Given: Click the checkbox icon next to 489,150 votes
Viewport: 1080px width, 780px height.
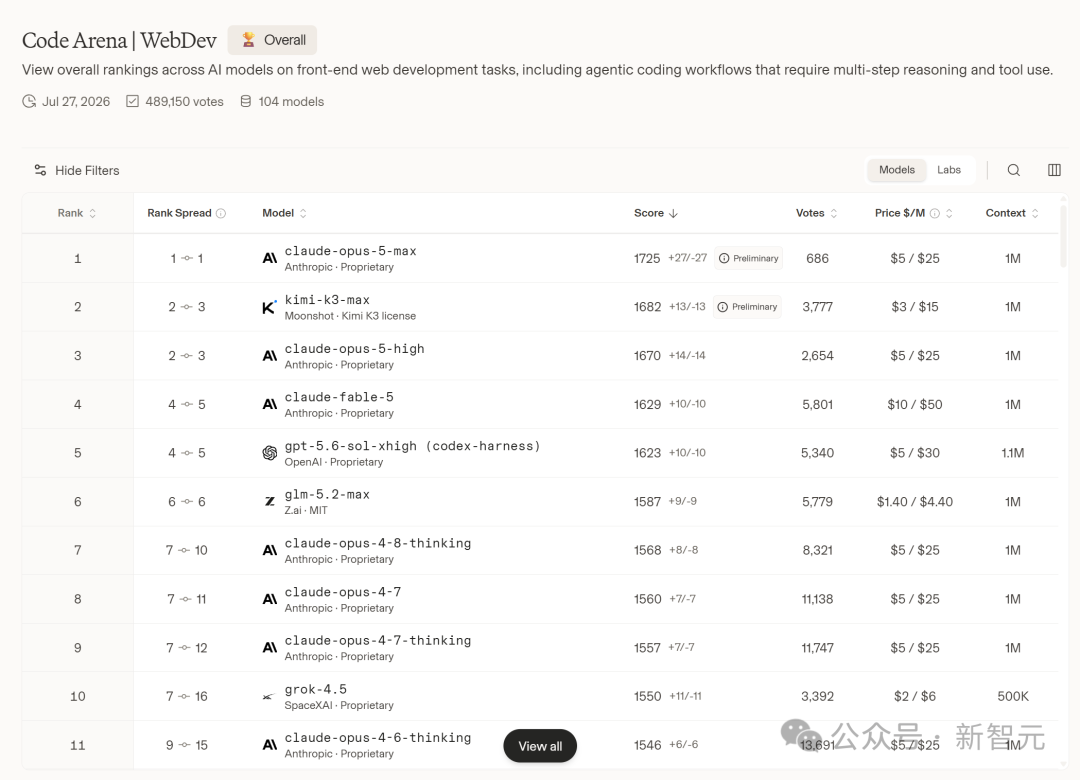Looking at the screenshot, I should coord(133,101).
